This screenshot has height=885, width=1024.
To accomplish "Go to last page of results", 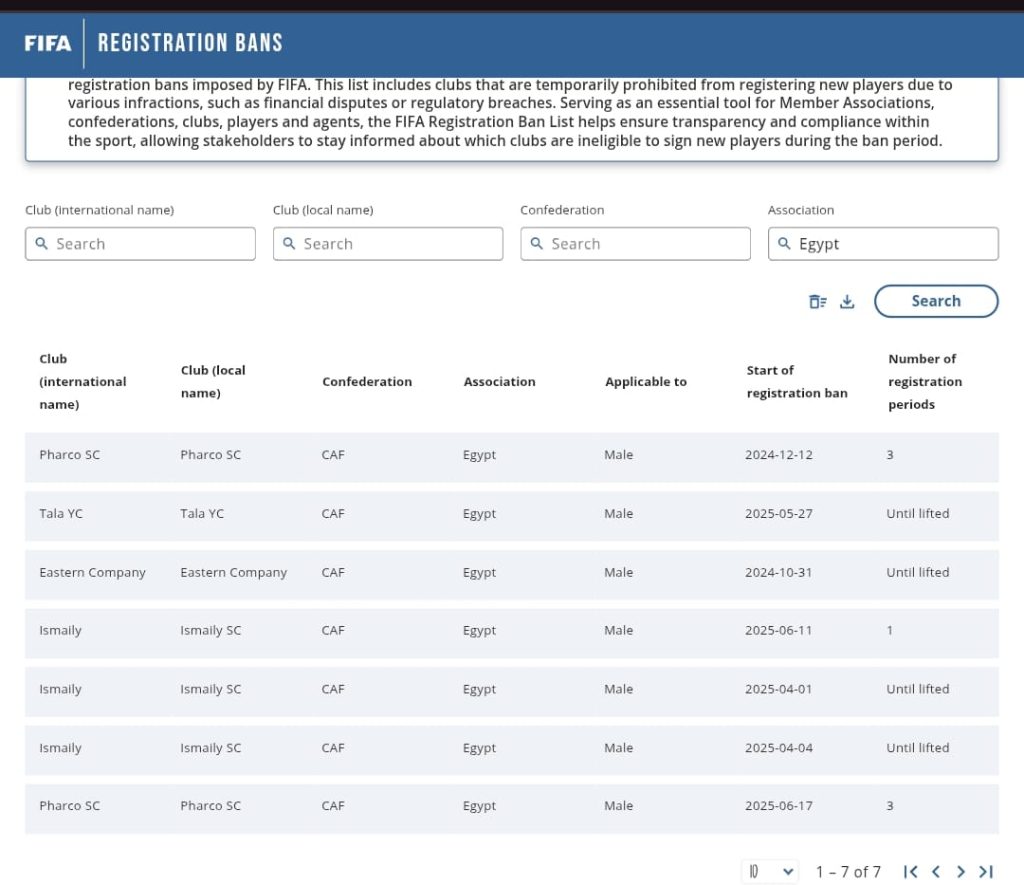I will tap(986, 871).
